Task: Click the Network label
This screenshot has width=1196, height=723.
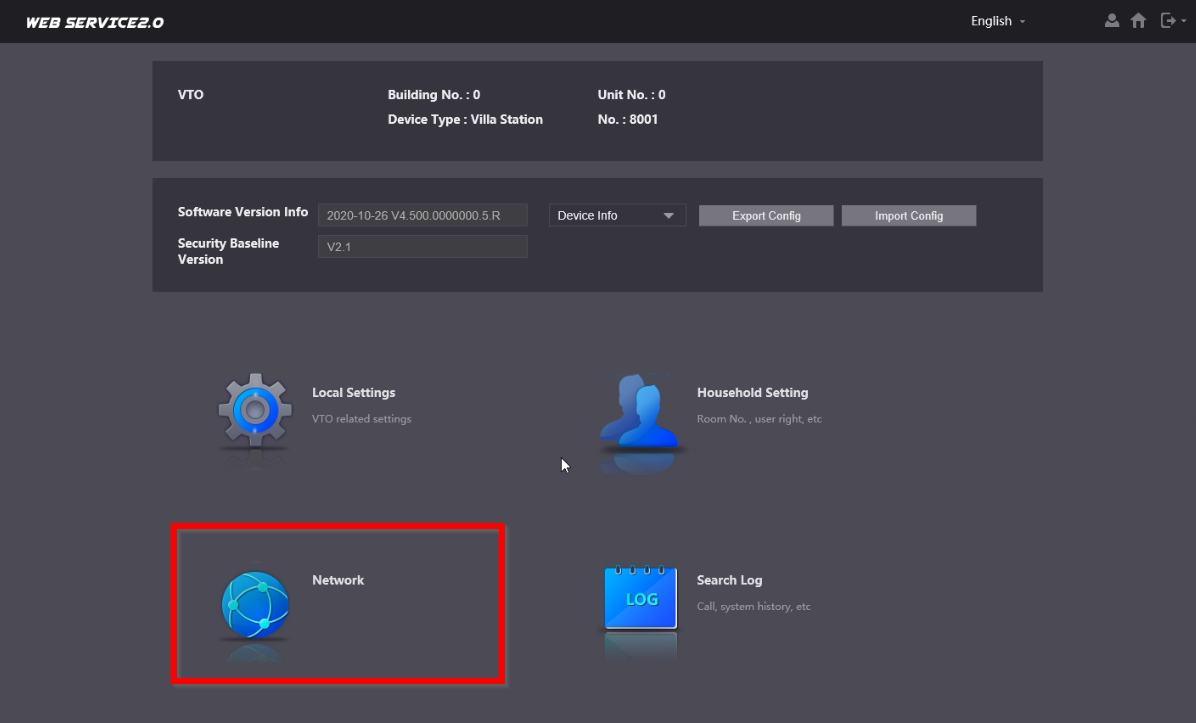Action: 338,580
